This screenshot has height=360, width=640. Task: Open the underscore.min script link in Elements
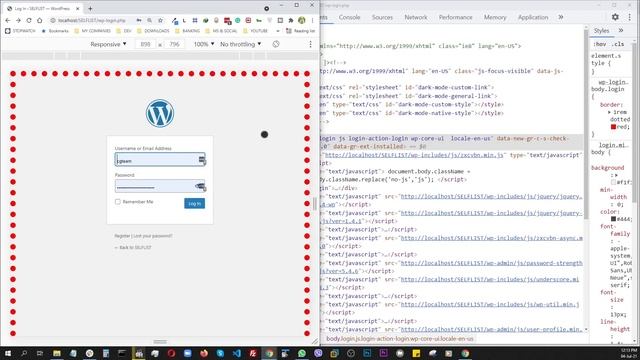(489, 280)
